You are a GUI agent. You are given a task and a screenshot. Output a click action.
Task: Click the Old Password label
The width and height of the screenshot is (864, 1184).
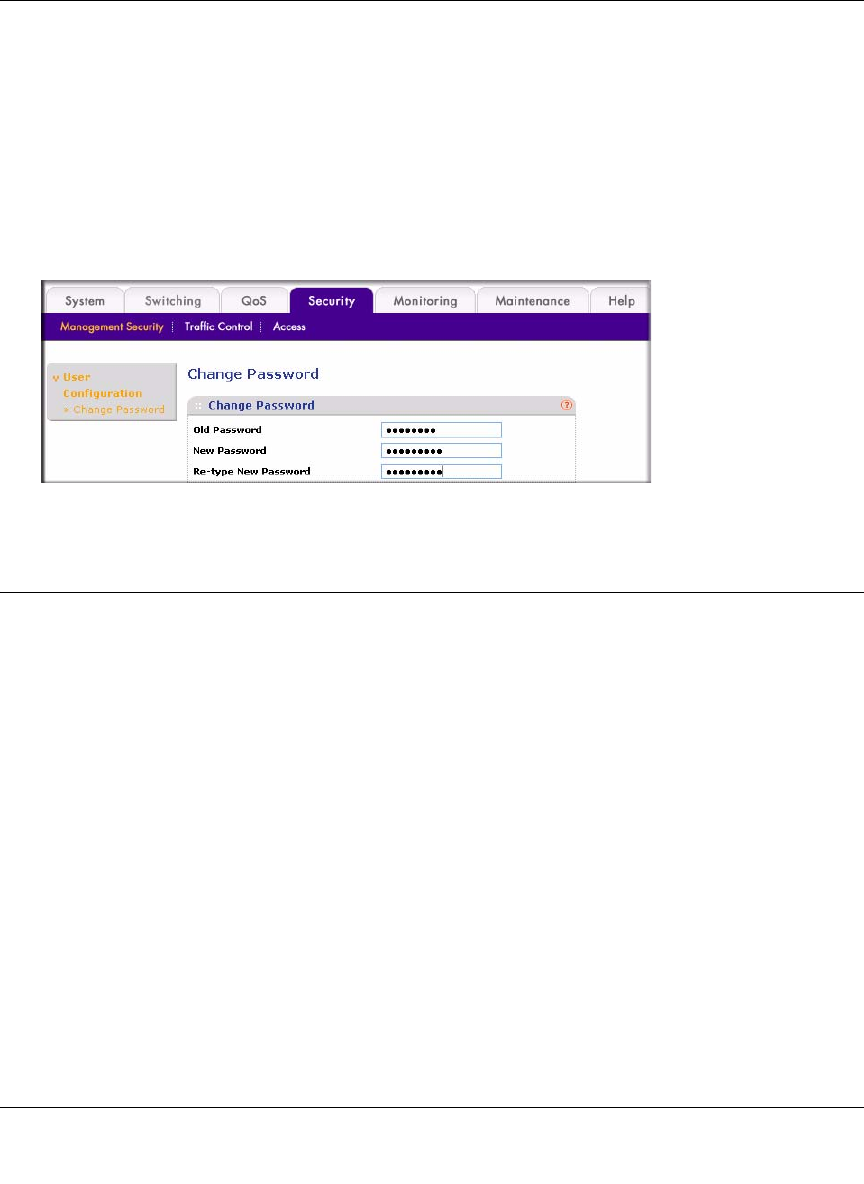(x=227, y=430)
